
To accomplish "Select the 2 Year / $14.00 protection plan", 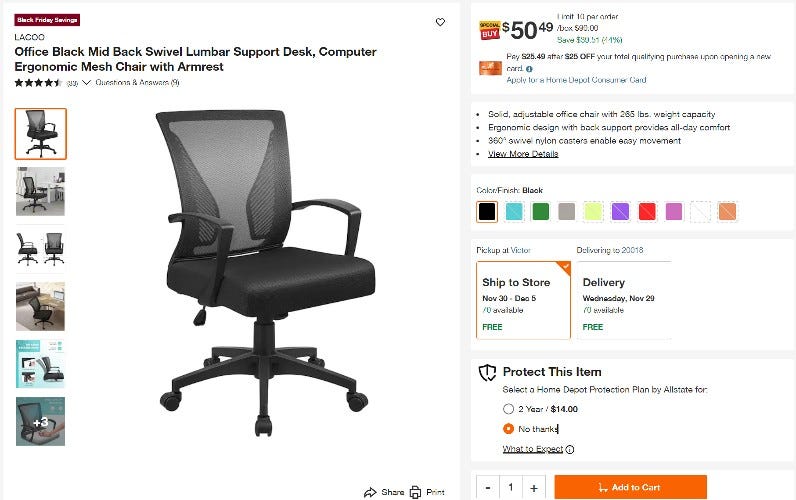I will coord(508,409).
